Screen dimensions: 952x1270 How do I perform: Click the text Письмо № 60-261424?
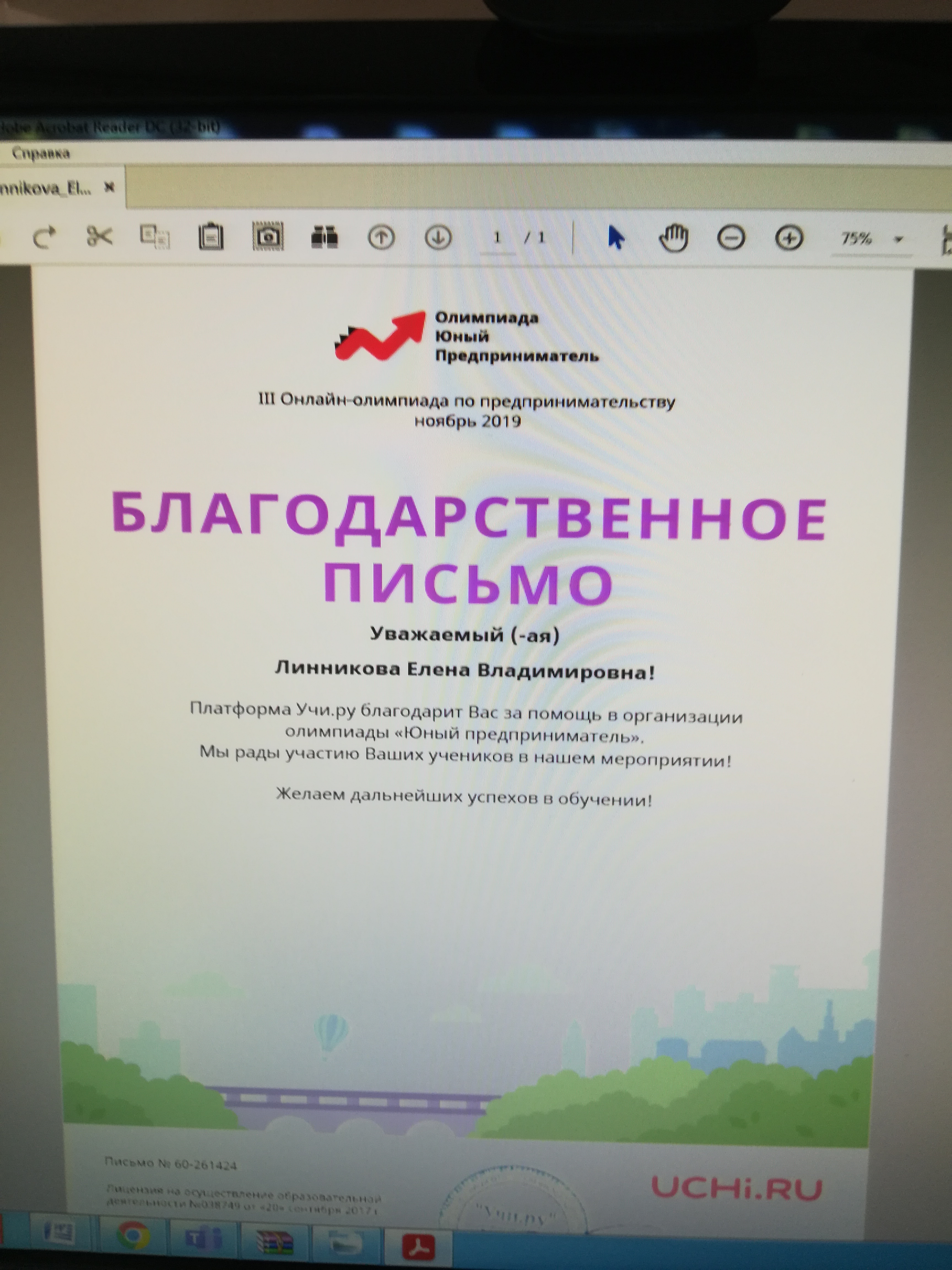(171, 1164)
